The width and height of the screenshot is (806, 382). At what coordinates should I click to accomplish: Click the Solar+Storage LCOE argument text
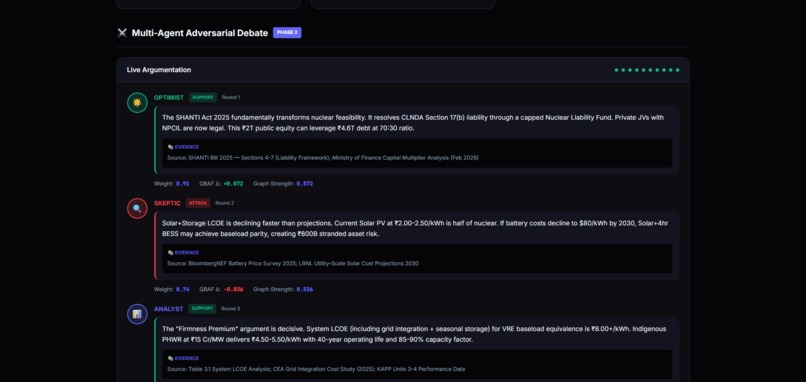[415, 229]
